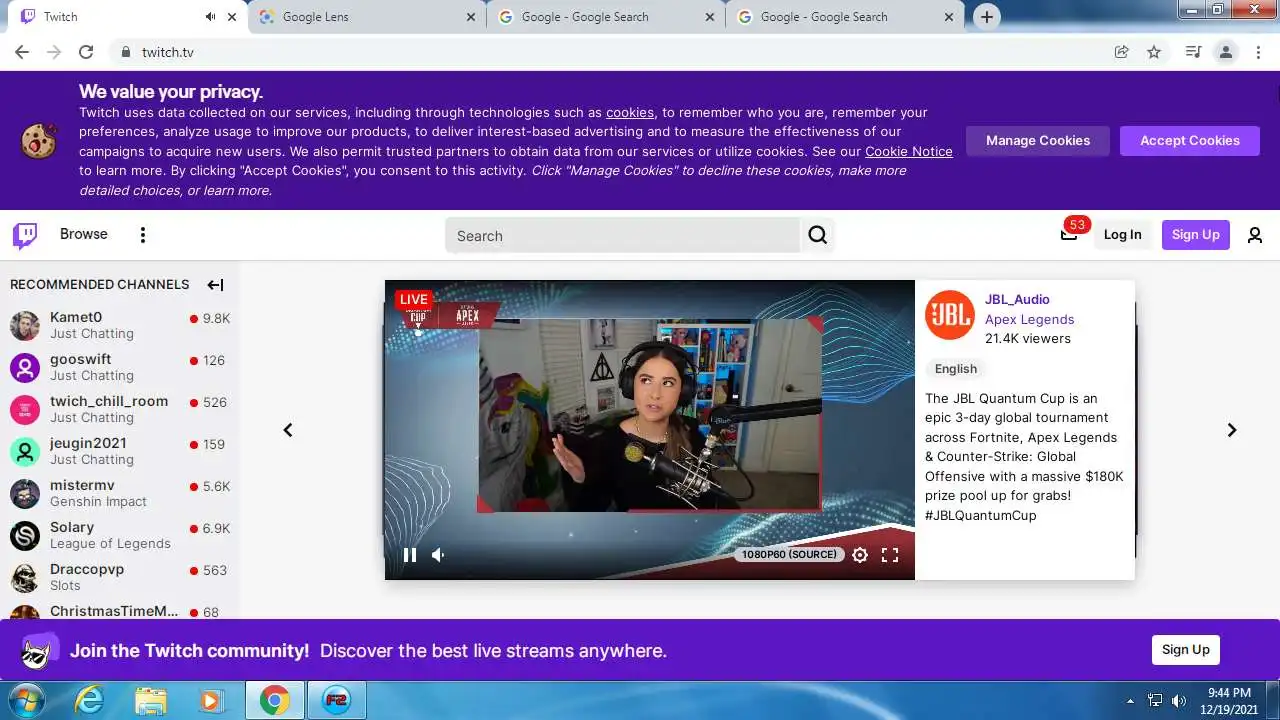
Task: Open the Chrome profile avatar button
Action: pyautogui.click(x=1226, y=52)
